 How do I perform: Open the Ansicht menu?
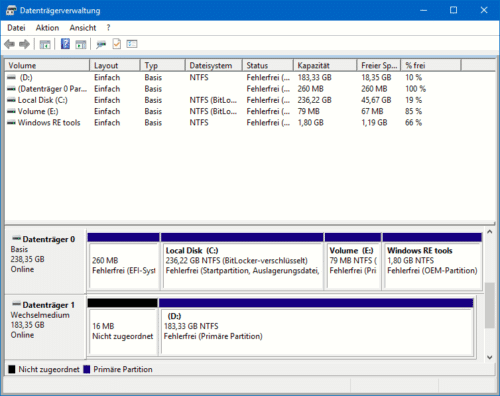click(83, 28)
